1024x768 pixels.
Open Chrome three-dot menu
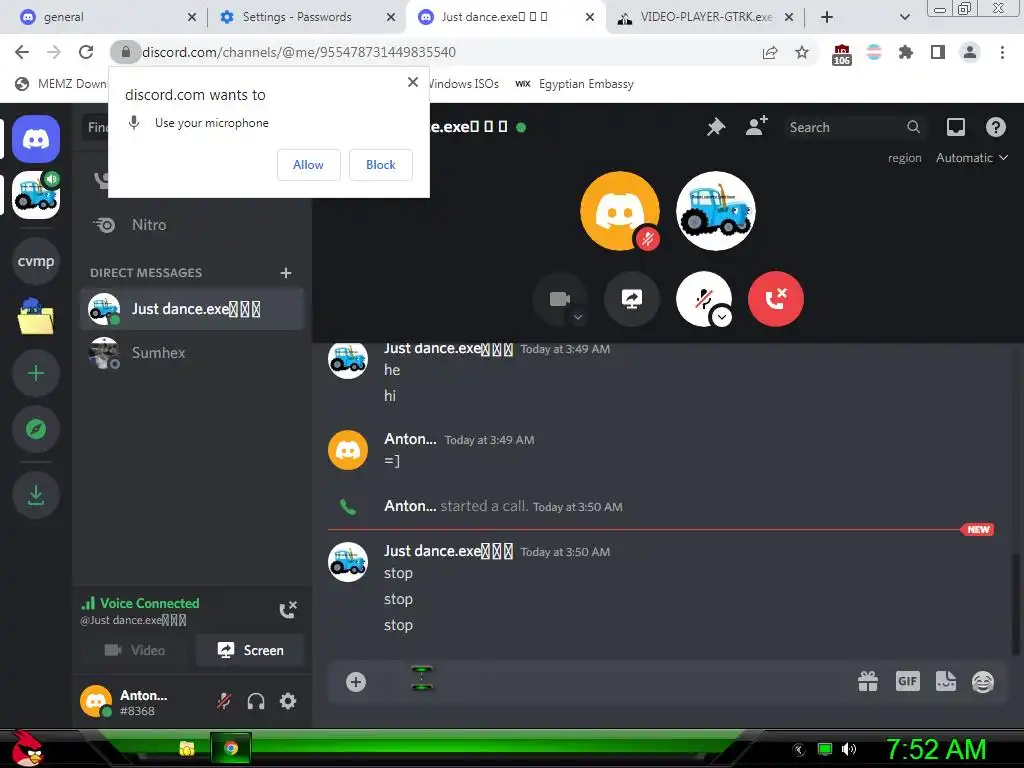[x=1002, y=52]
